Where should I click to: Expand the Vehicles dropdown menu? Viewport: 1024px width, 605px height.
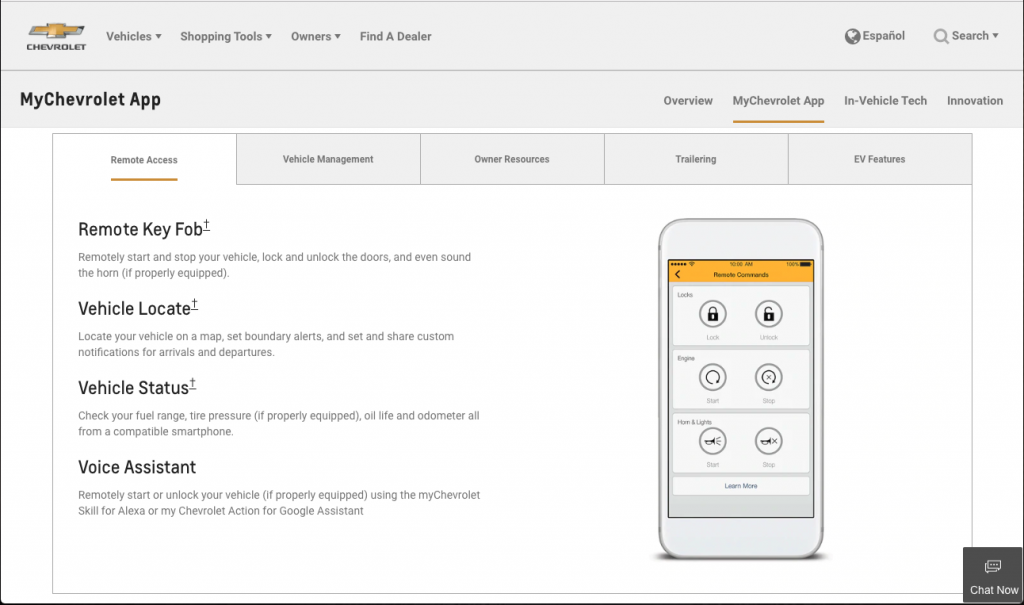coord(134,37)
